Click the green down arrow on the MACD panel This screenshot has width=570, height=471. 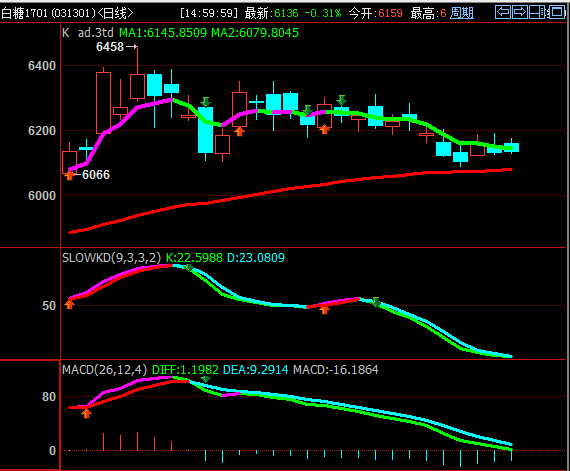click(206, 379)
